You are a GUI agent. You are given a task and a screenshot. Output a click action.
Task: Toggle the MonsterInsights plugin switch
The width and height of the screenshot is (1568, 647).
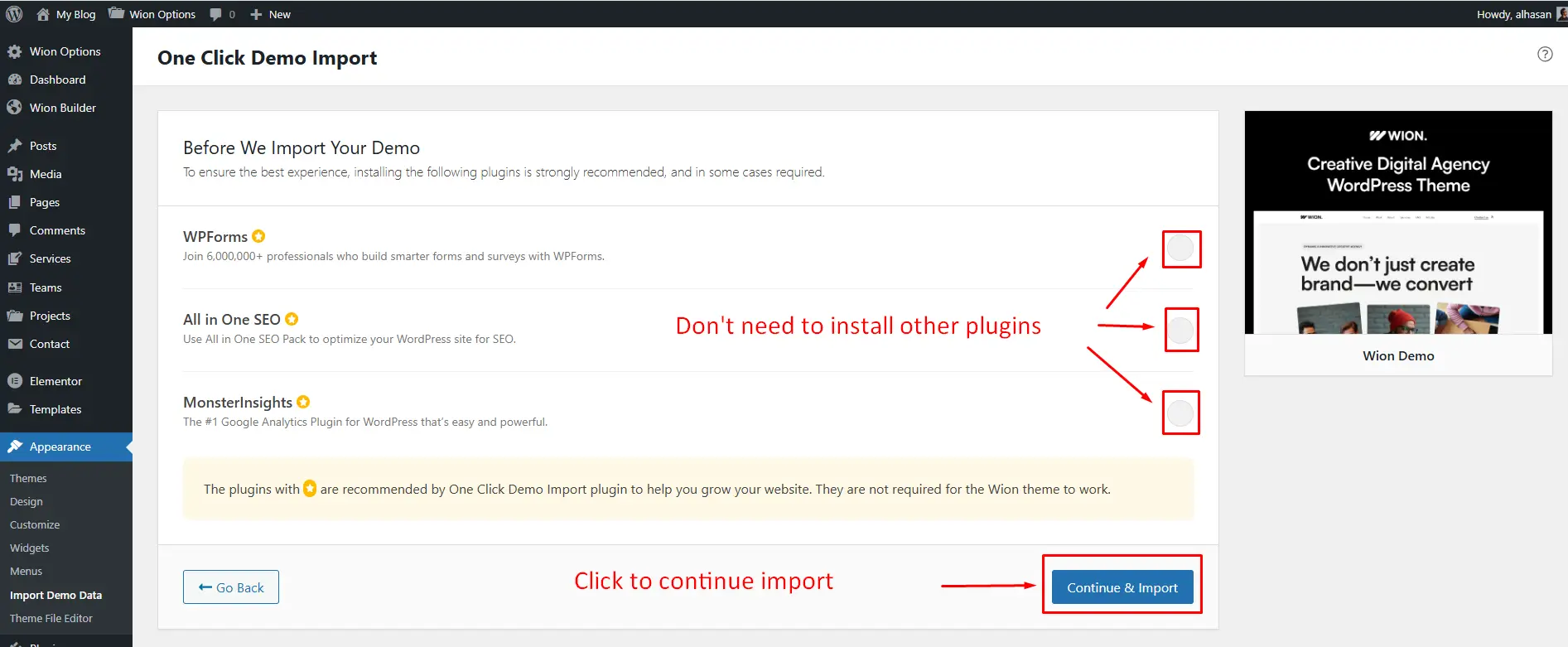(x=1180, y=413)
